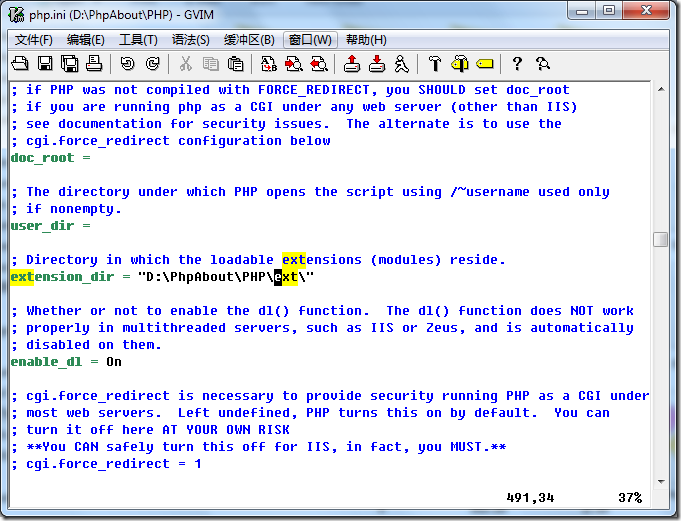
Task: Click the Open file toolbar icon
Action: (x=20, y=64)
